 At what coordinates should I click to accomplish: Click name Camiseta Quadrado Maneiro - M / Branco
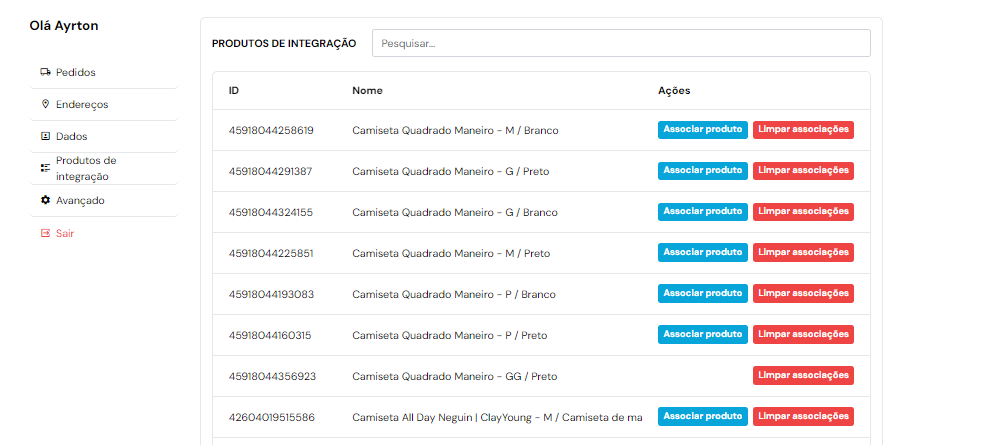(456, 130)
